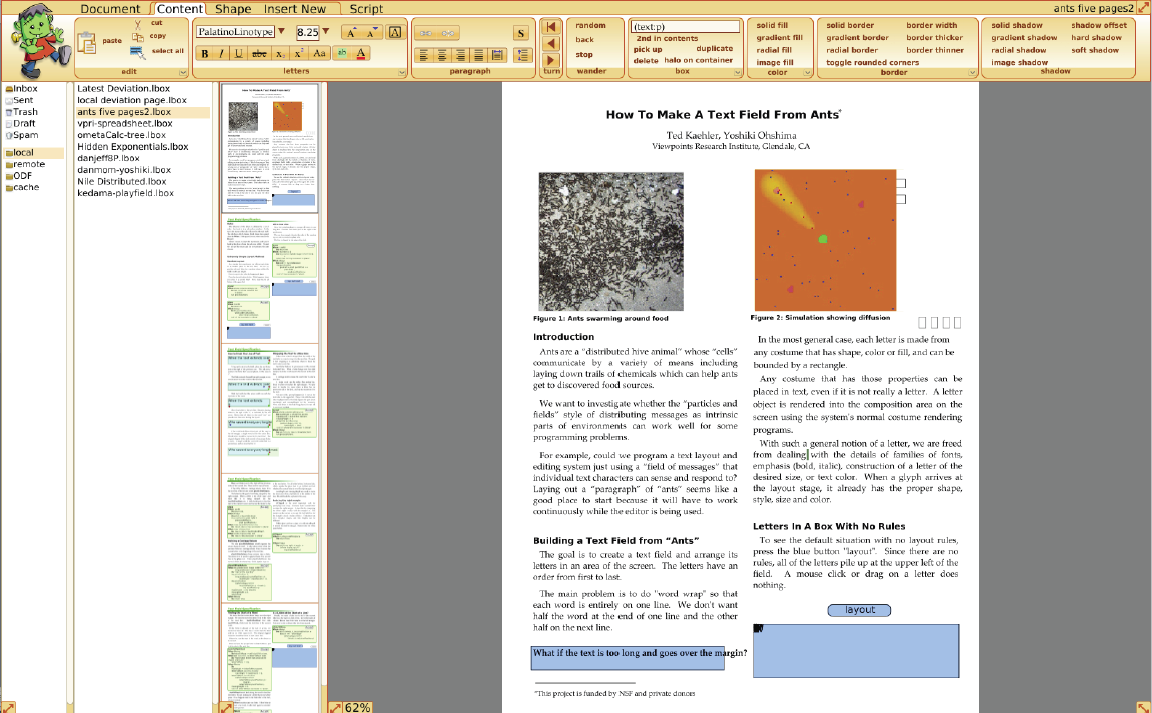Select Hidden Exponentials.lbox in file list
The image size is (1152, 713).
click(133, 147)
